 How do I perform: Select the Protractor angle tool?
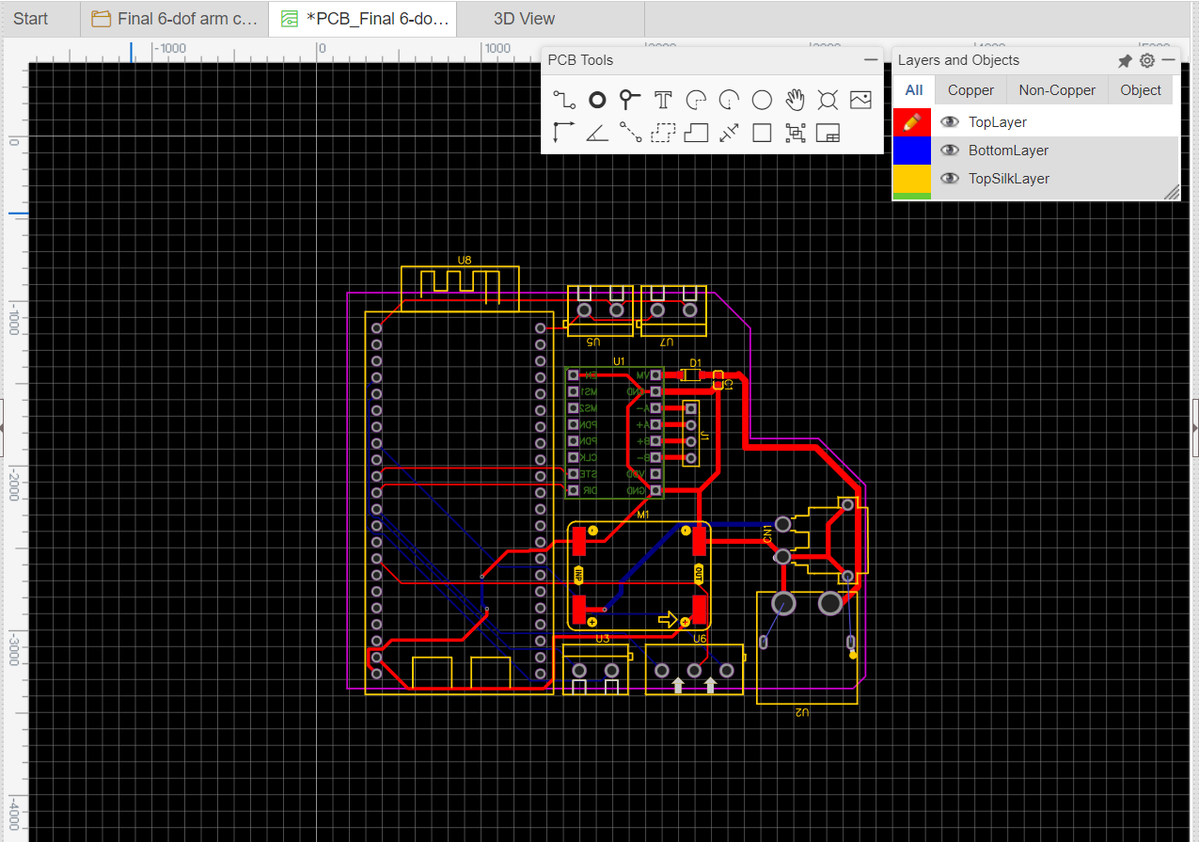[x=597, y=133]
